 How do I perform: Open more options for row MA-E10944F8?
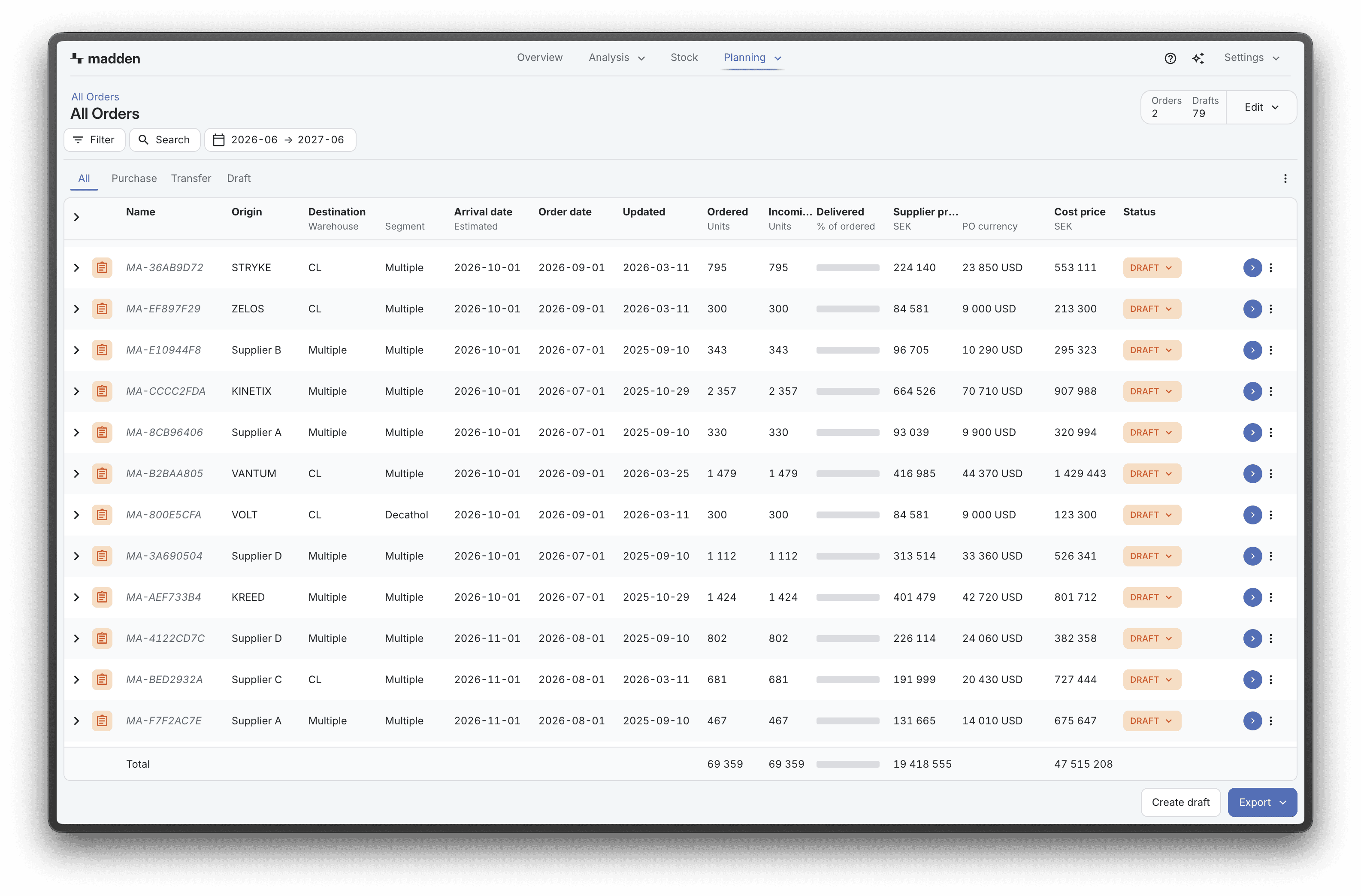coord(1270,350)
